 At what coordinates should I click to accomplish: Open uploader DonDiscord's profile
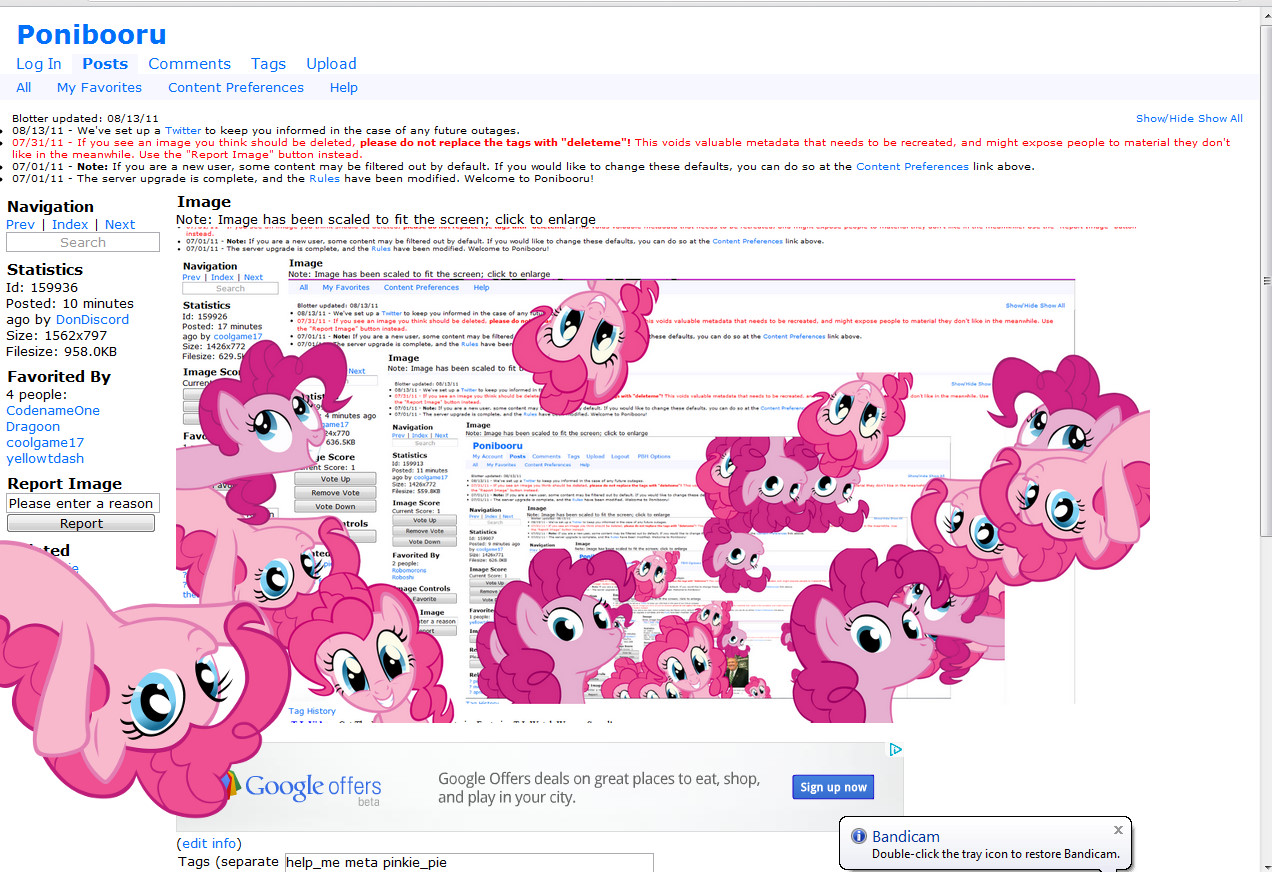point(92,319)
